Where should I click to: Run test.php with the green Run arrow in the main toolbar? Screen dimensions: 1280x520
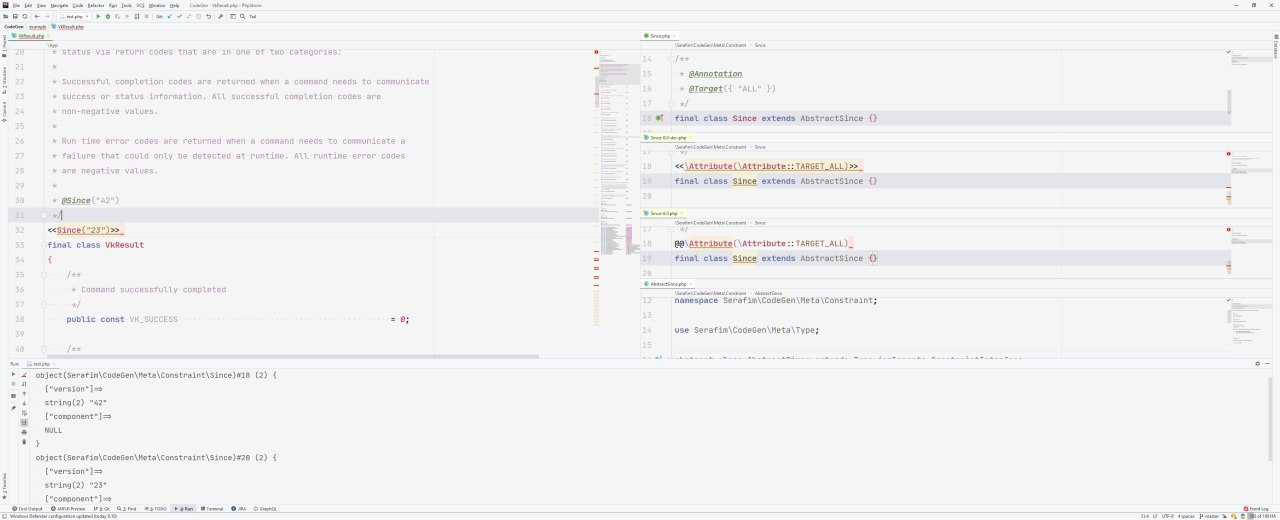(x=98, y=16)
